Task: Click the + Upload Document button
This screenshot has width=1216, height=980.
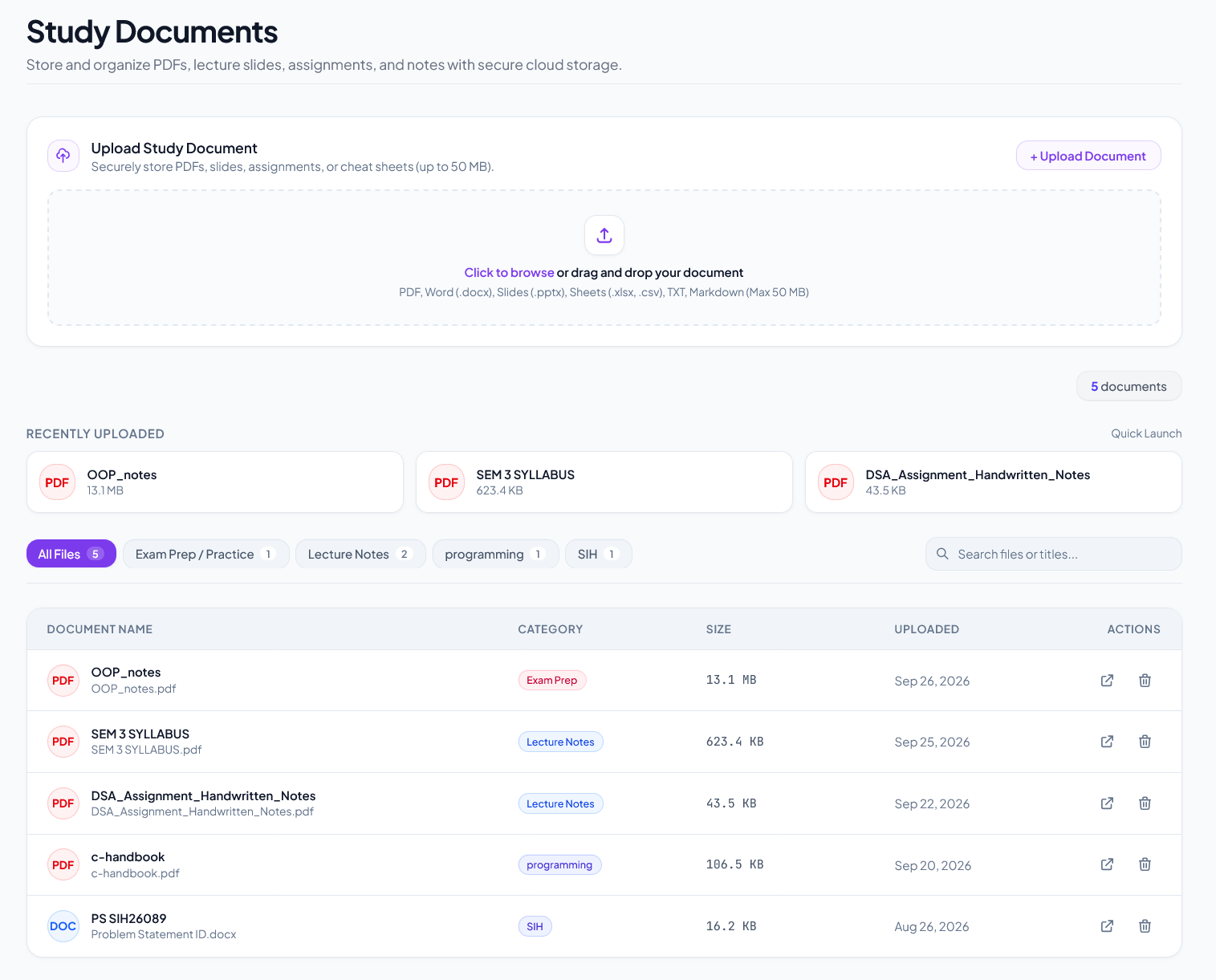Action: (1088, 156)
